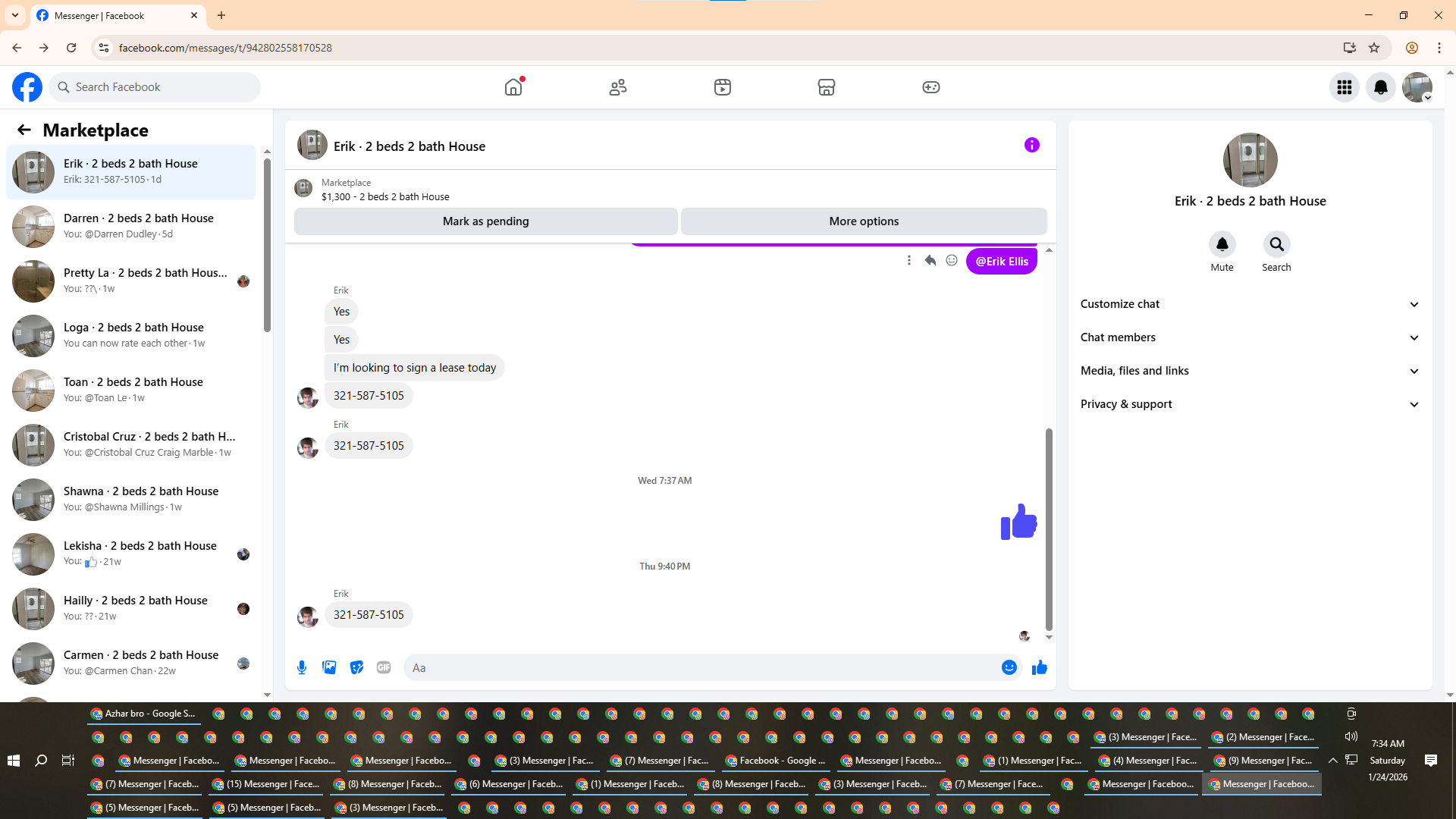Screen dimensions: 1456x819
Task: Open the GIF picker icon
Action: 384,667
